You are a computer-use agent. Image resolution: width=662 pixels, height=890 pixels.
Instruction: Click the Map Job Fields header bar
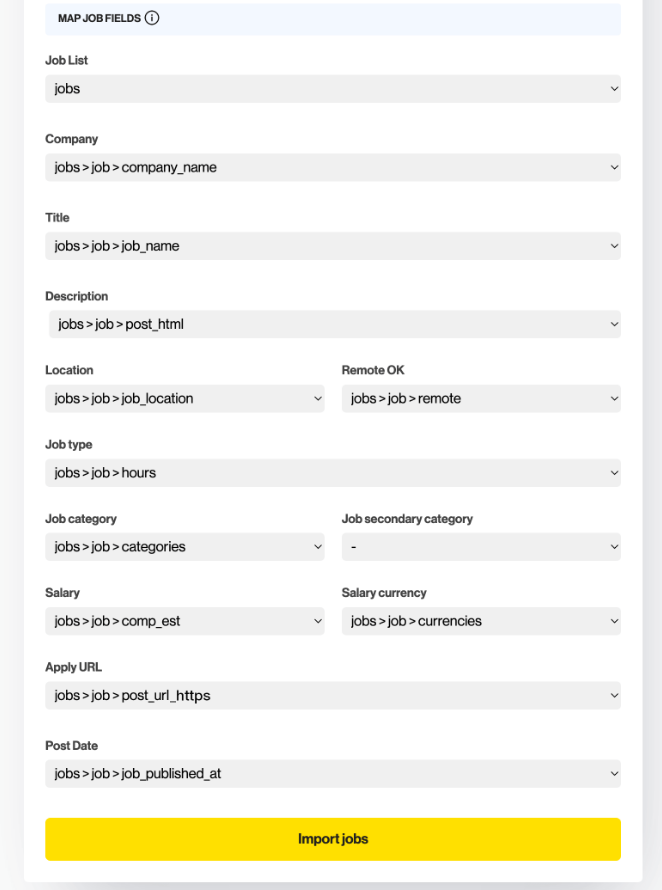333,19
